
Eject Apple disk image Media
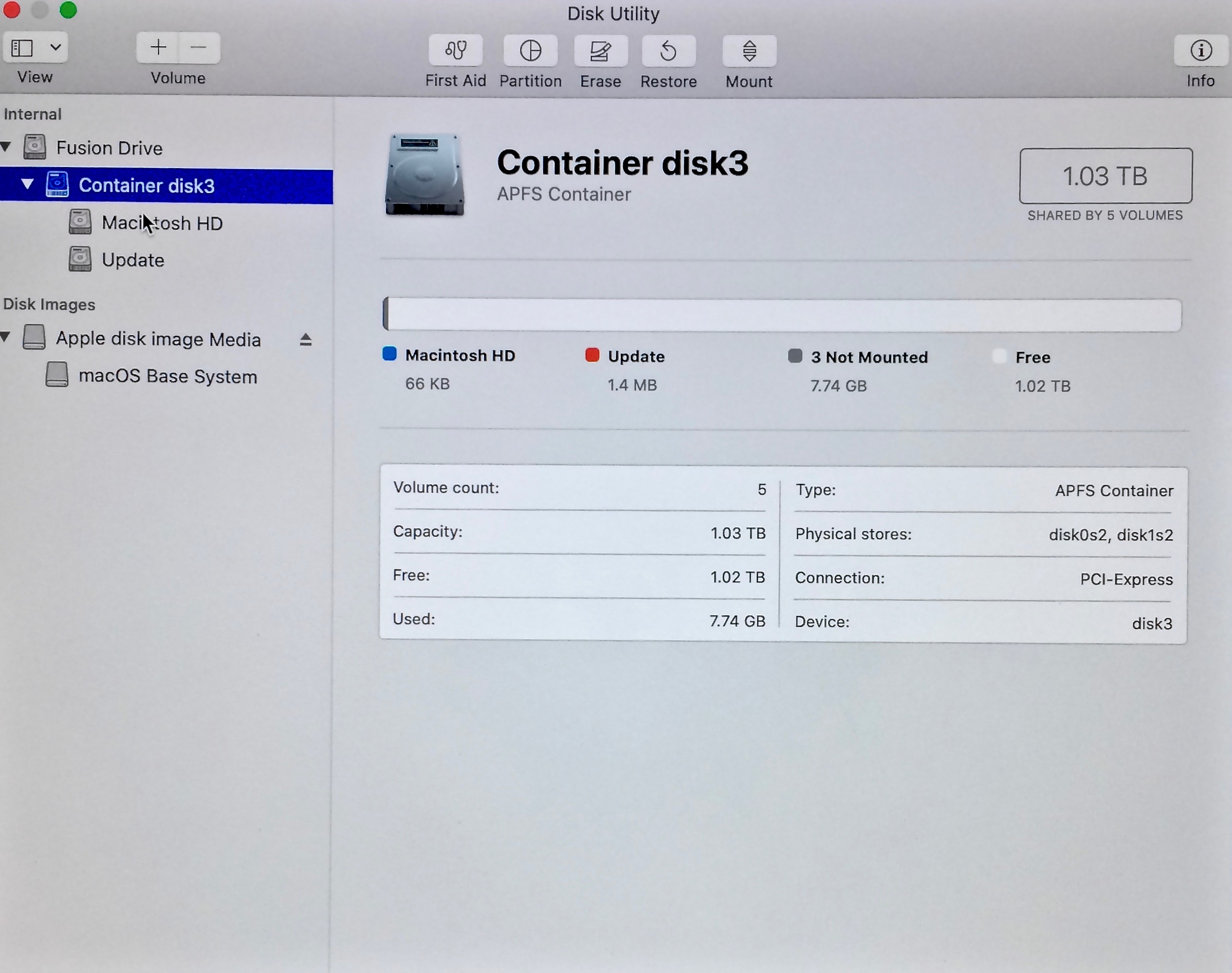[306, 340]
